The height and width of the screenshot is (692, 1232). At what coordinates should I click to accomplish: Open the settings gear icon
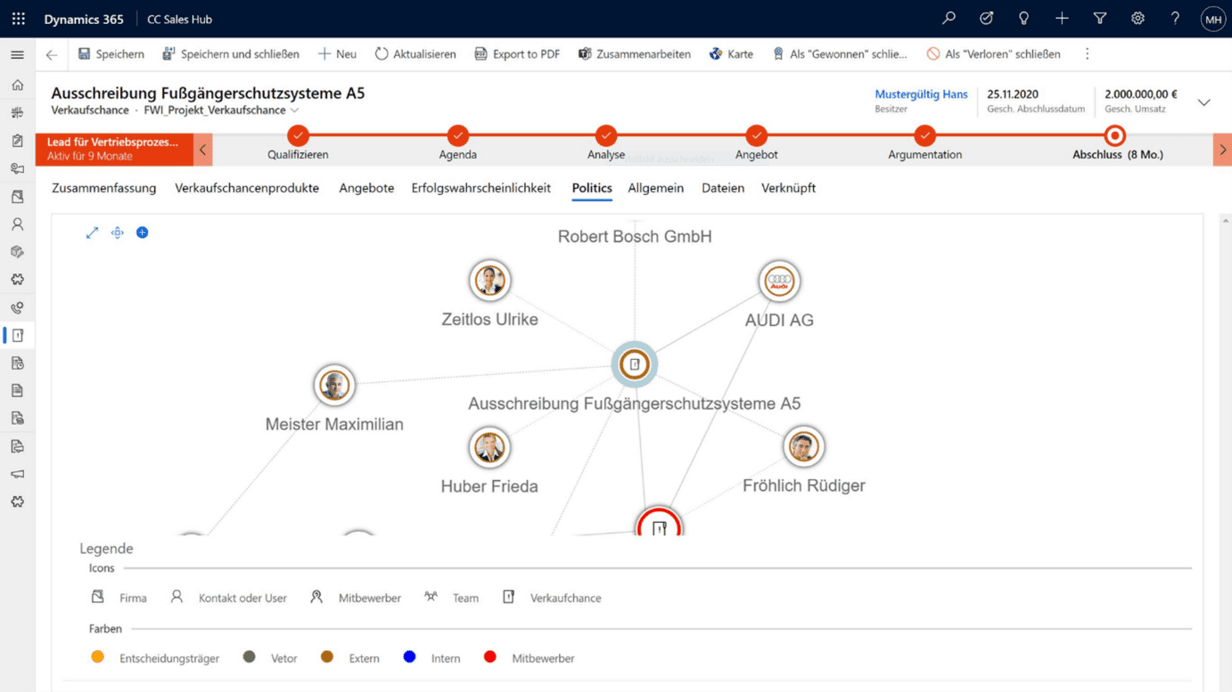pos(1137,19)
